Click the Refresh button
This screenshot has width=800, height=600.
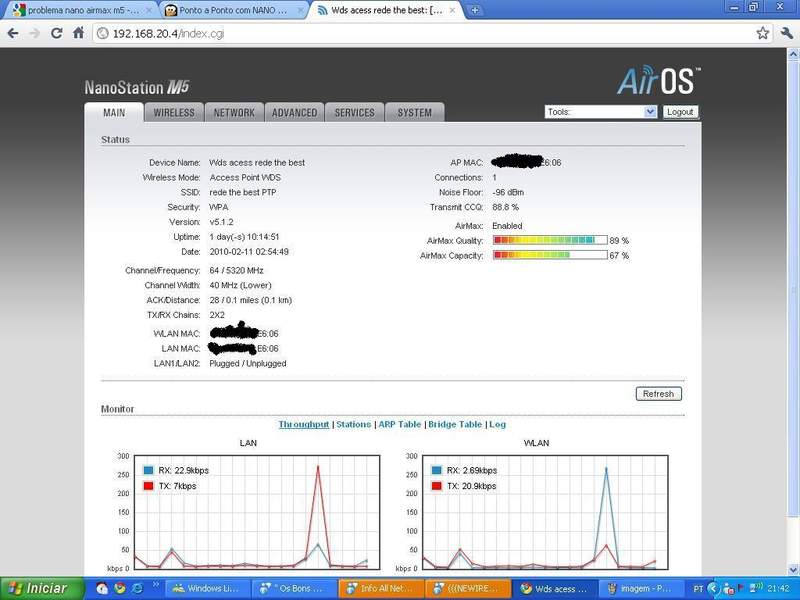658,394
